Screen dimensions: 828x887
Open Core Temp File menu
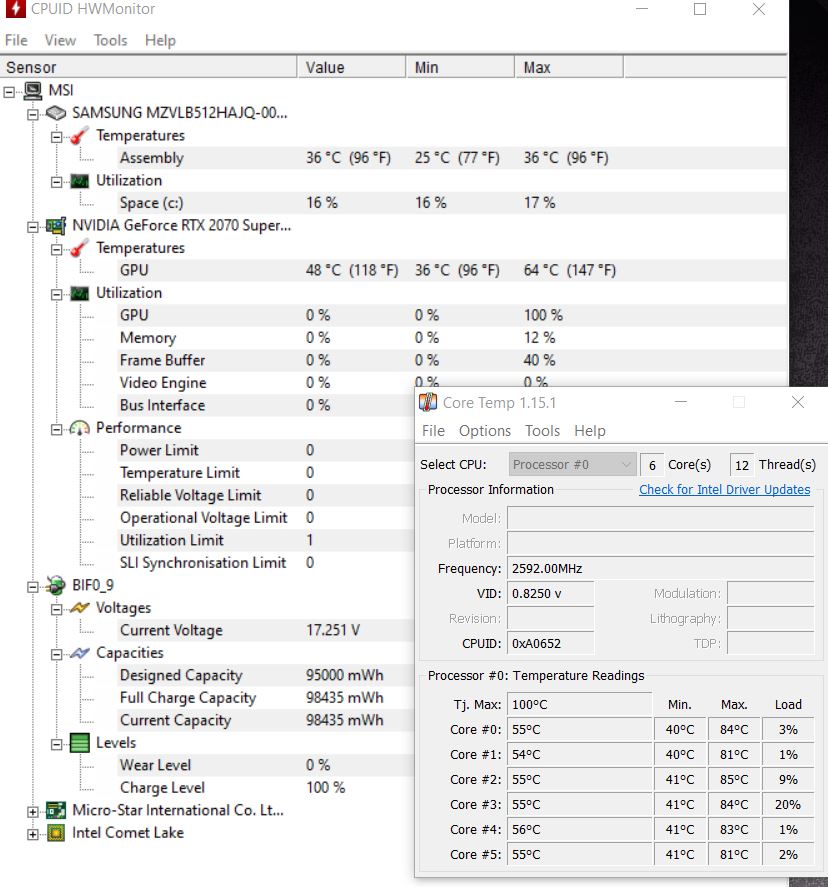433,431
